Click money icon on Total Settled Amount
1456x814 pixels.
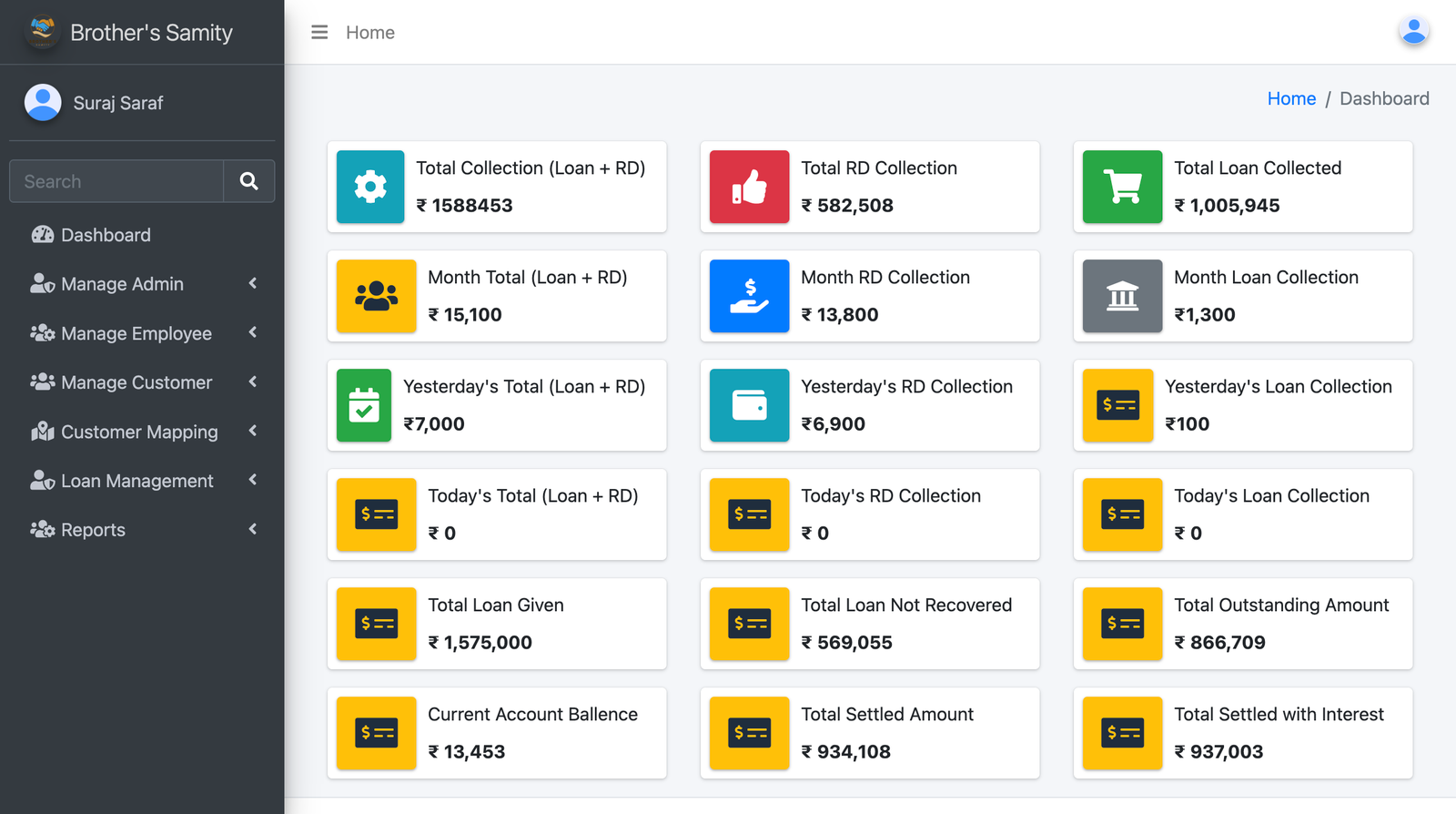coord(750,733)
